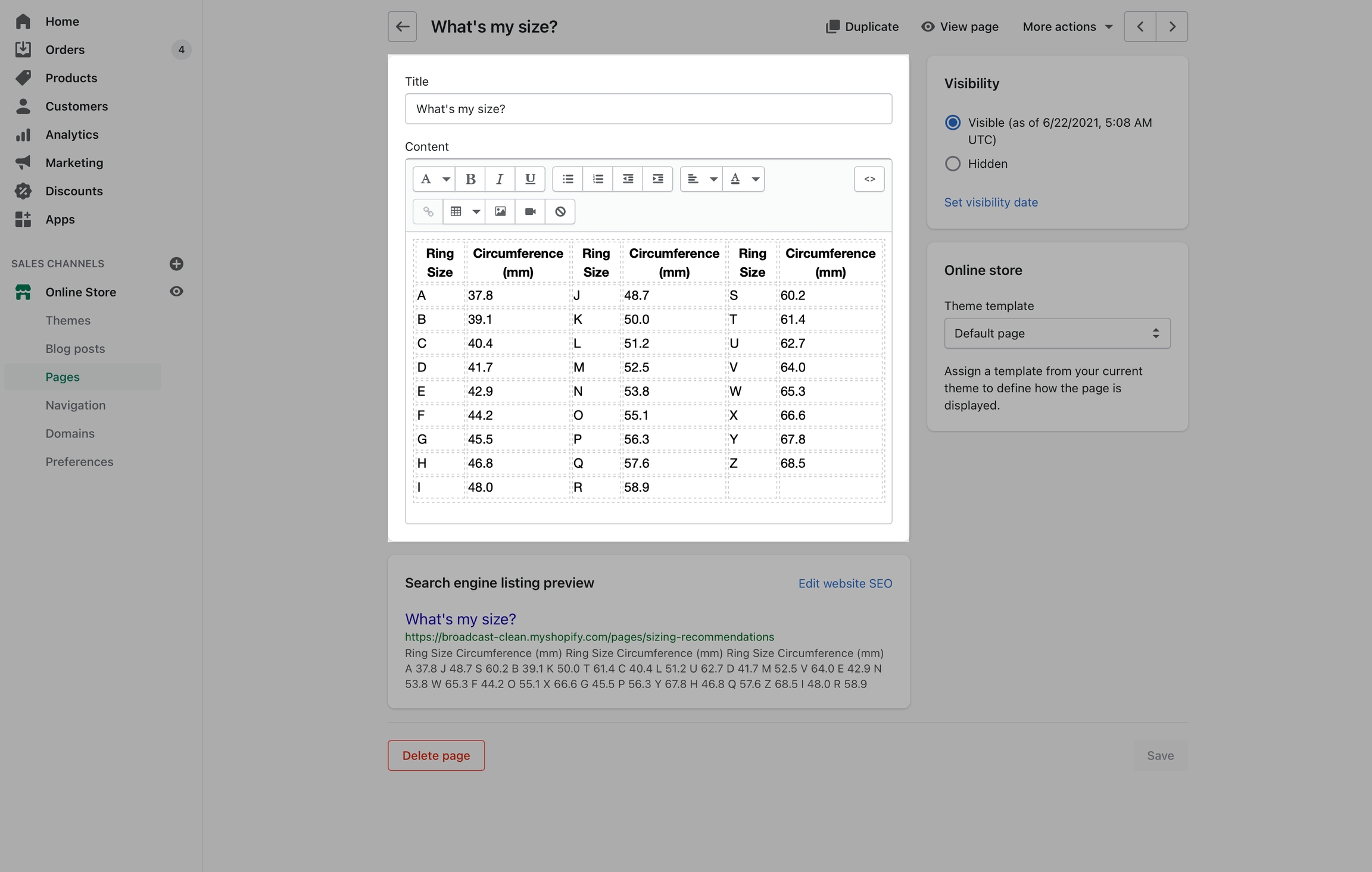Screen dimensions: 1372x872
Task: Click the Delete page button
Action: click(x=436, y=755)
